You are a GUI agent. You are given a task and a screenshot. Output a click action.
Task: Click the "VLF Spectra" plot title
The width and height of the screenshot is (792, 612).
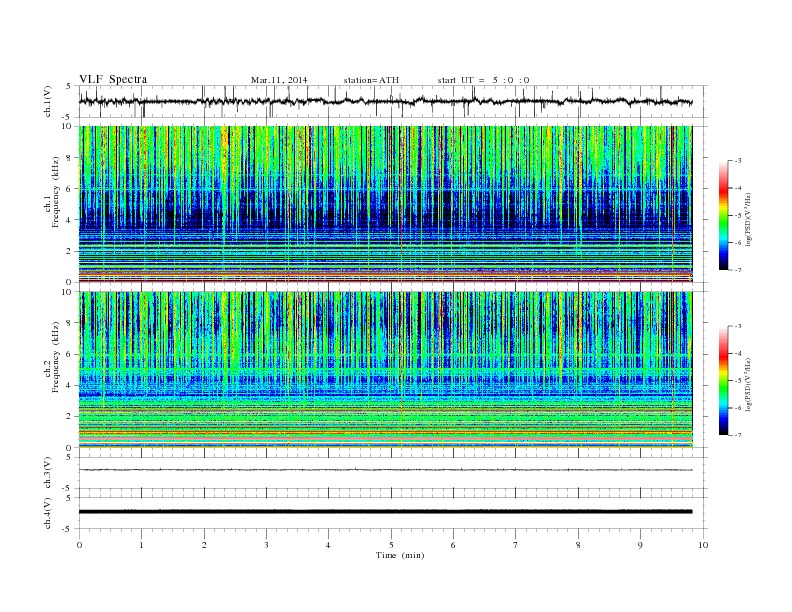113,79
